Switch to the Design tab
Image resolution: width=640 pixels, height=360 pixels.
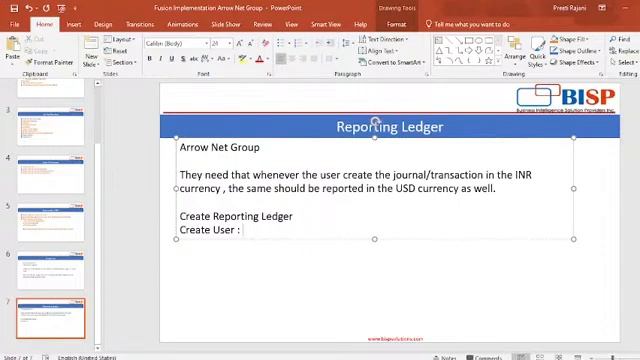[x=103, y=24]
